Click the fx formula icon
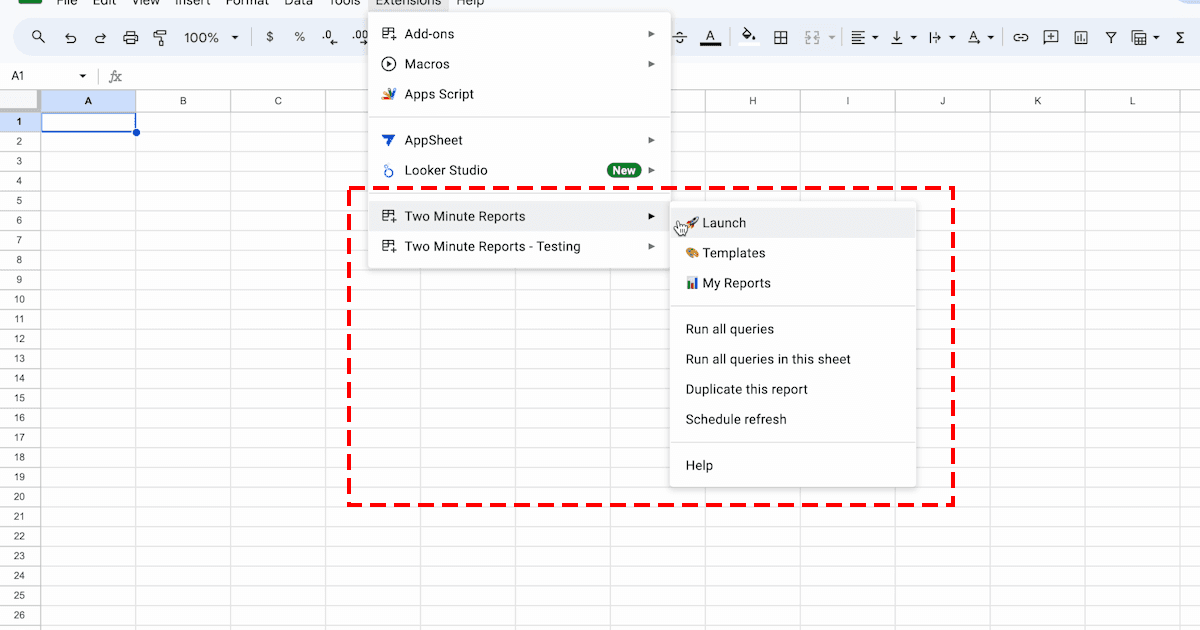The height and width of the screenshot is (630, 1200). tap(115, 76)
